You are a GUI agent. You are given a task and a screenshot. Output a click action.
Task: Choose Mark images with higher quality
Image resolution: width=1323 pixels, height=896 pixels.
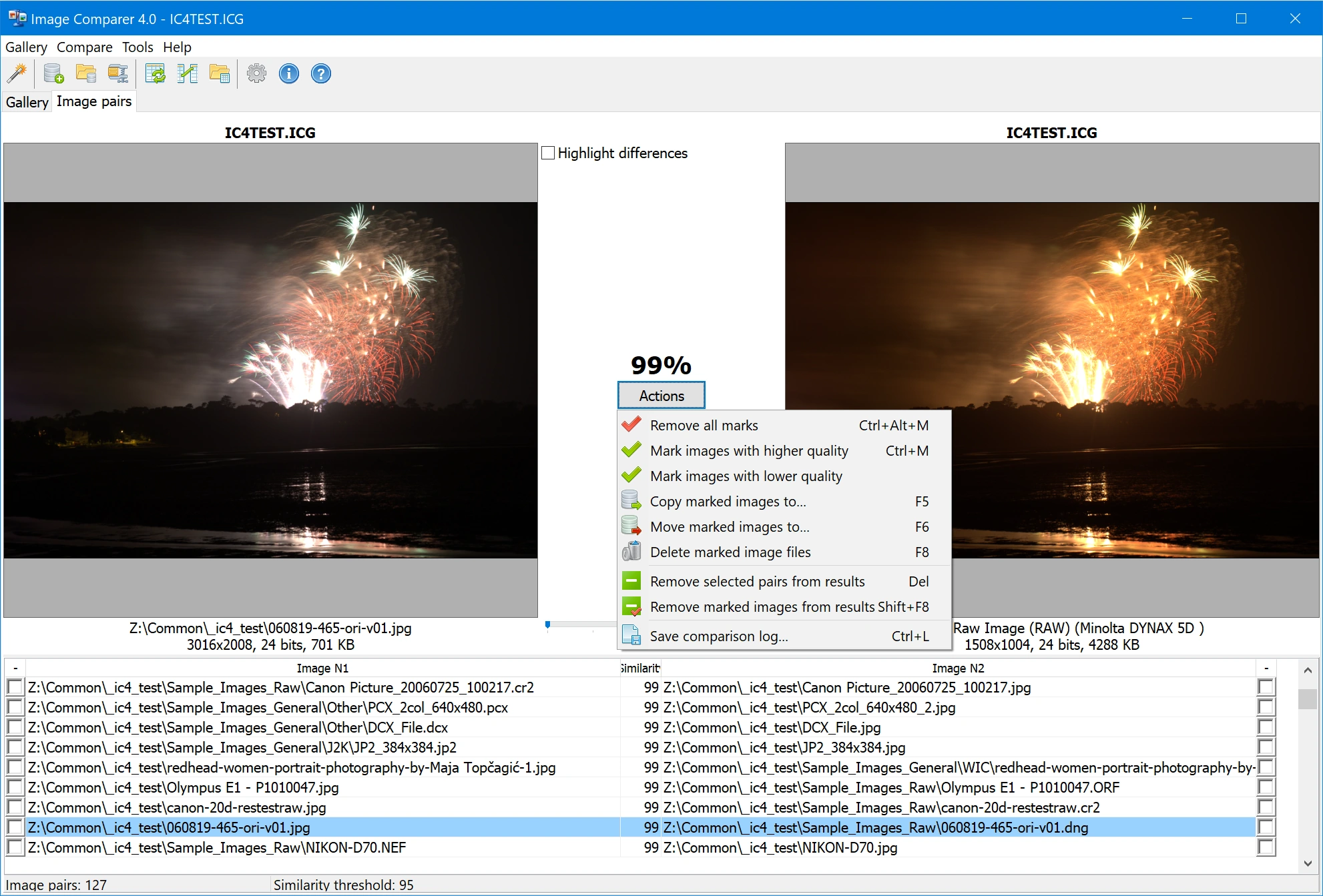784,450
